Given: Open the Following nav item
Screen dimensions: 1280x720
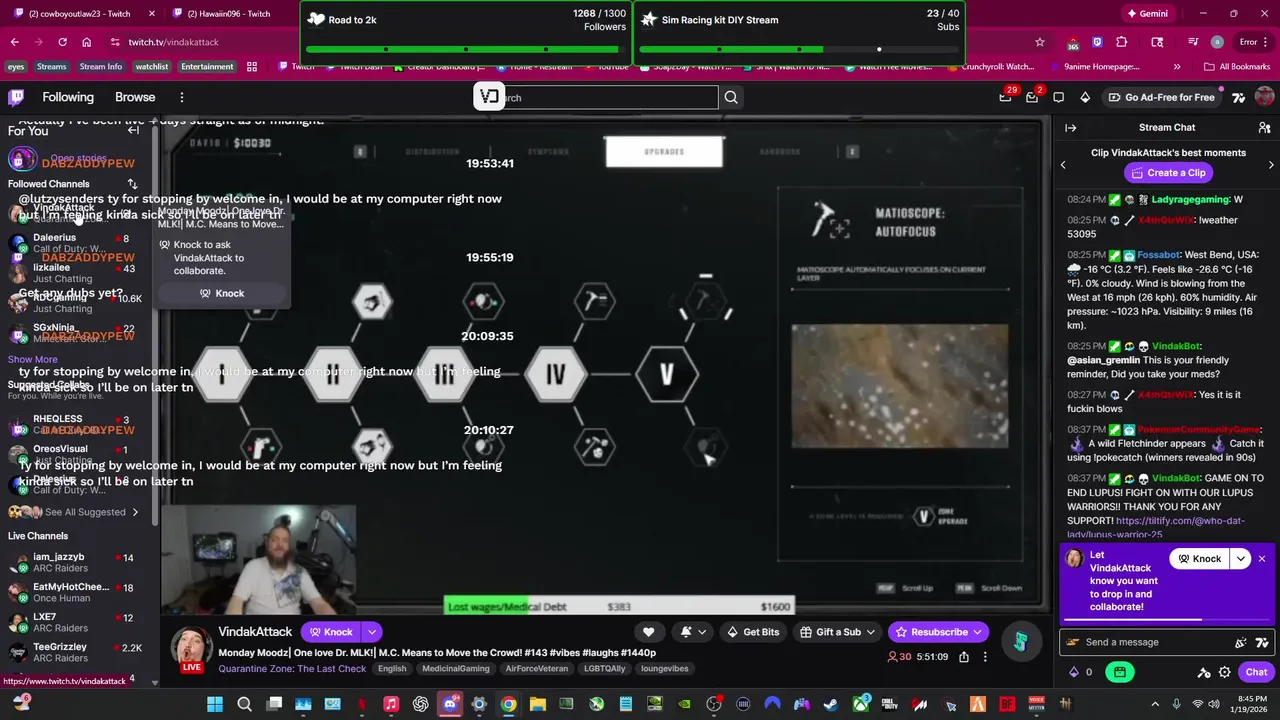Looking at the screenshot, I should click(68, 97).
